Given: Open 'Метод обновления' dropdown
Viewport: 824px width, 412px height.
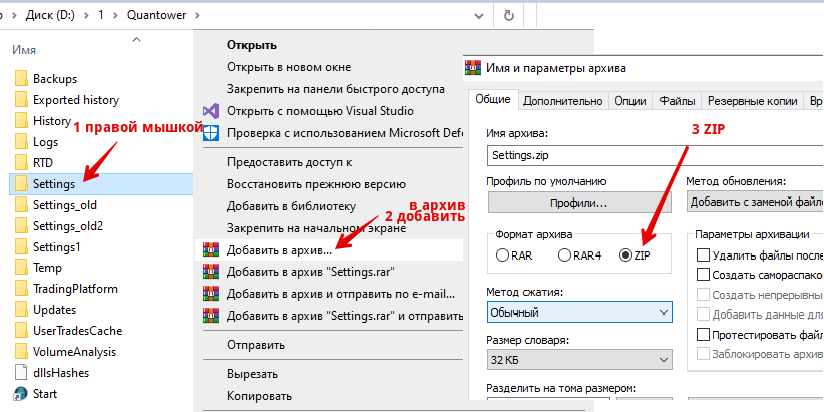Looking at the screenshot, I should coord(755,202).
